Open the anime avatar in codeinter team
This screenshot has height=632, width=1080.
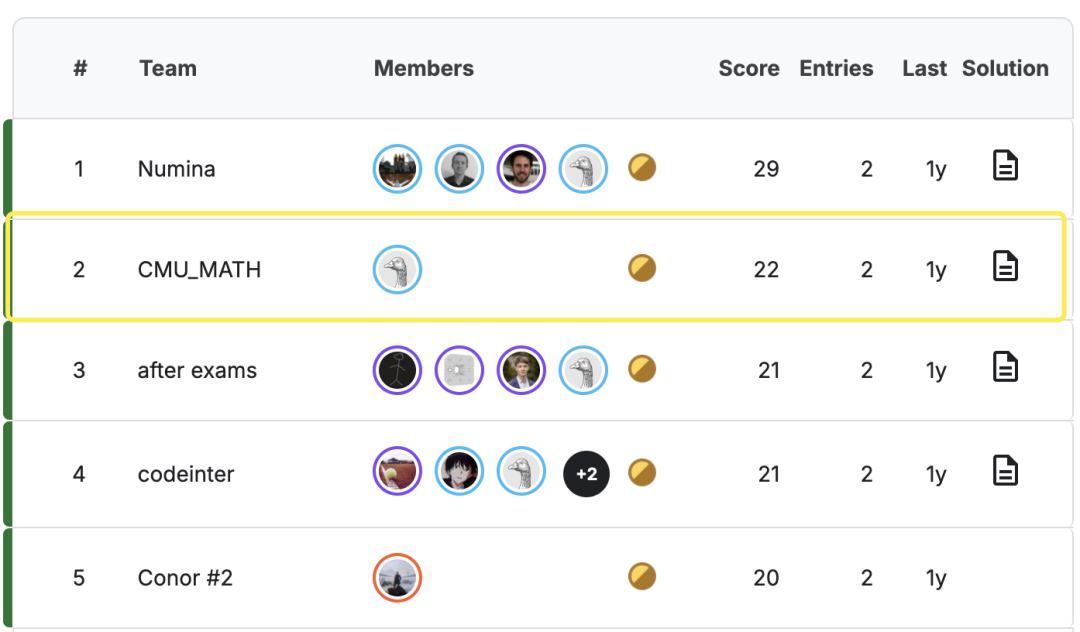459,471
